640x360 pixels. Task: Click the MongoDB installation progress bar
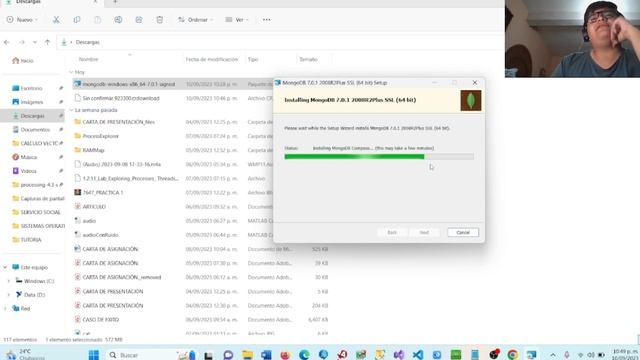point(379,157)
